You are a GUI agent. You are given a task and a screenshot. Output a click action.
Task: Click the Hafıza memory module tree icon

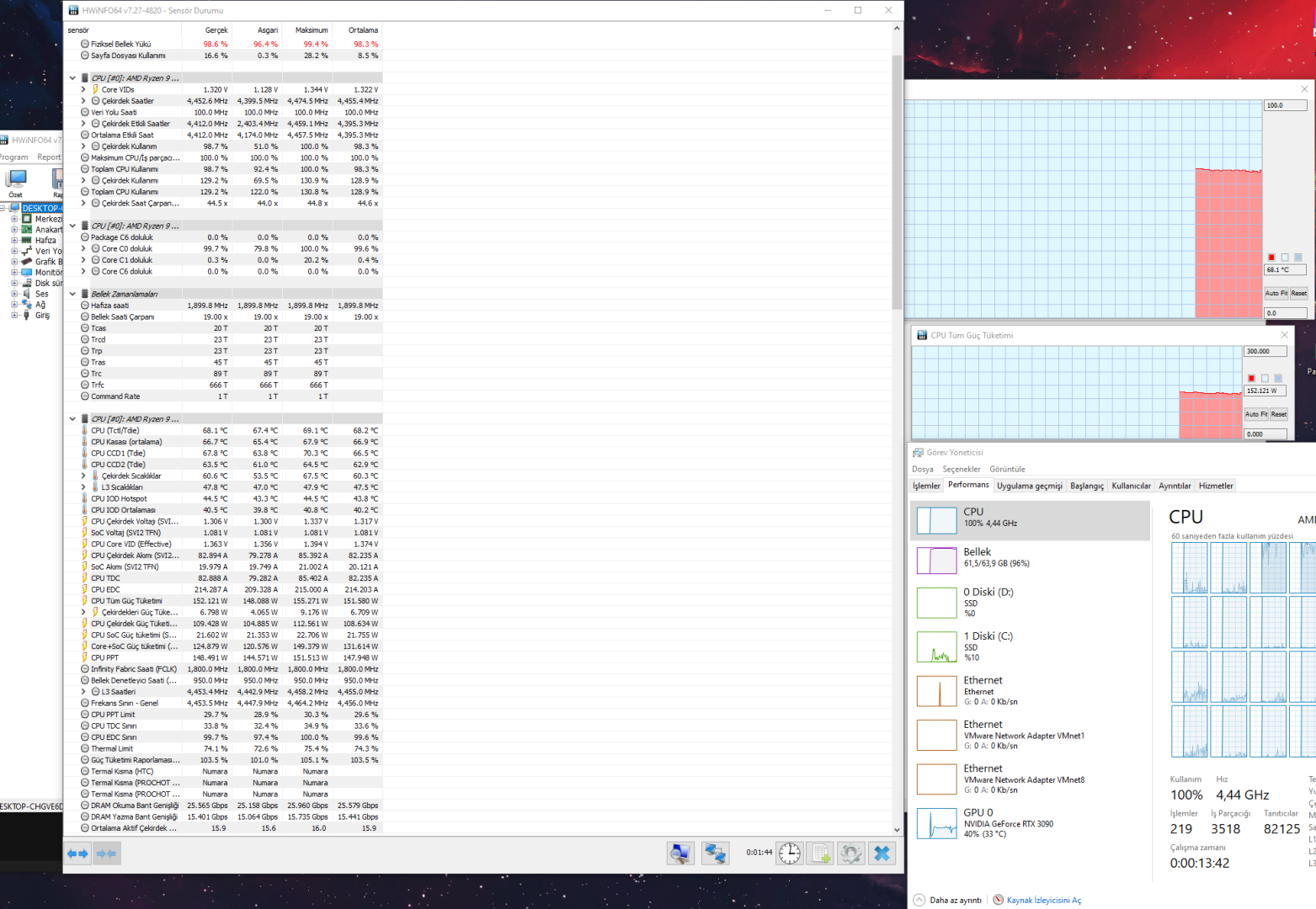coord(27,240)
